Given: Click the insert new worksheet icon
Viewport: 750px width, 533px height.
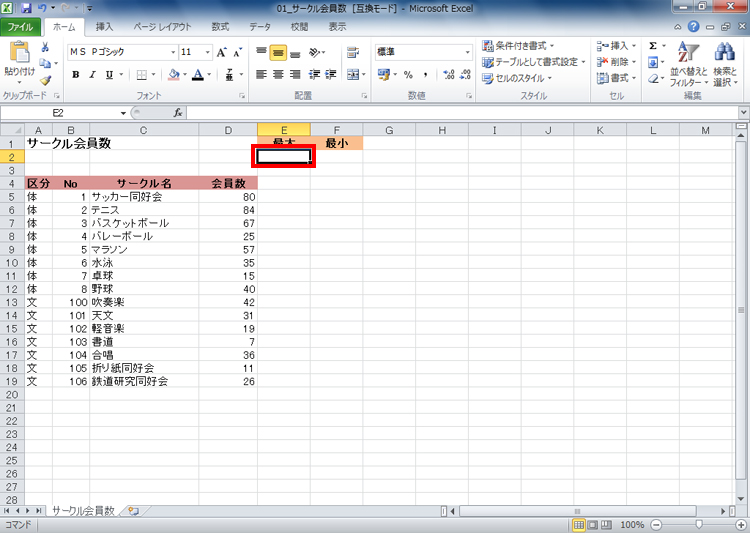Looking at the screenshot, I should click(133, 511).
